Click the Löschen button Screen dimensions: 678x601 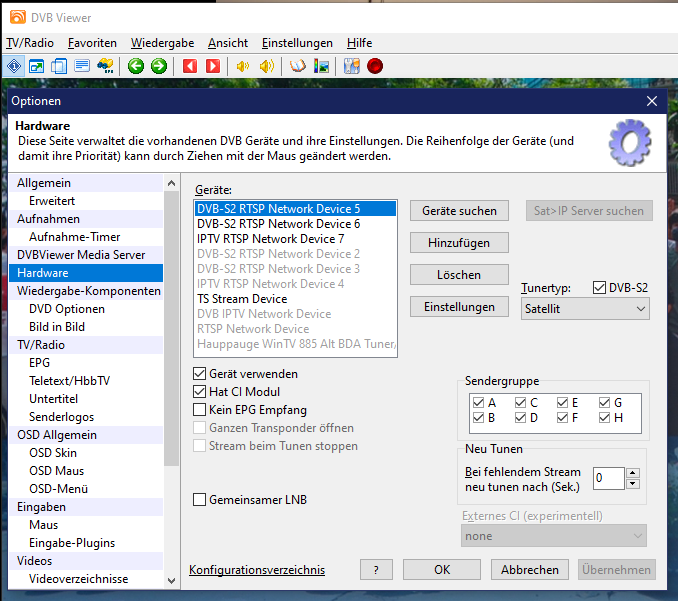(x=459, y=275)
